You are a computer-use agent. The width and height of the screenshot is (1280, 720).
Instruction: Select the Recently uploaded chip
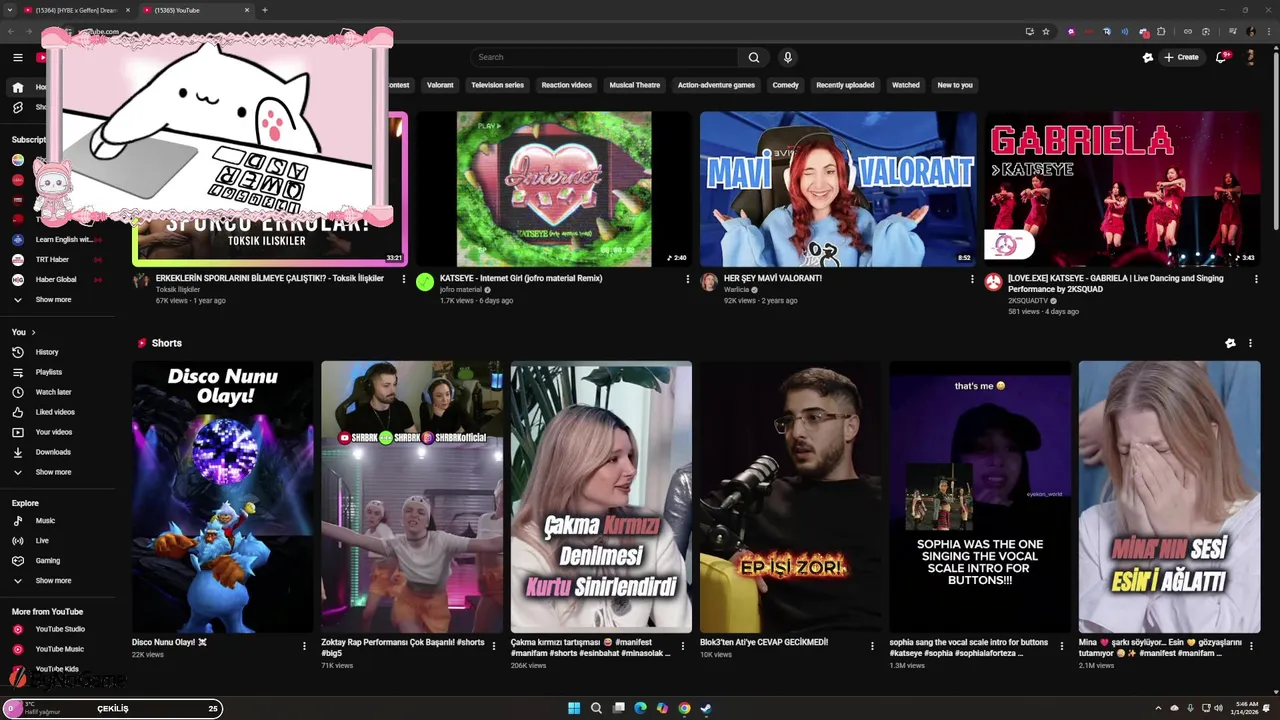click(x=845, y=85)
